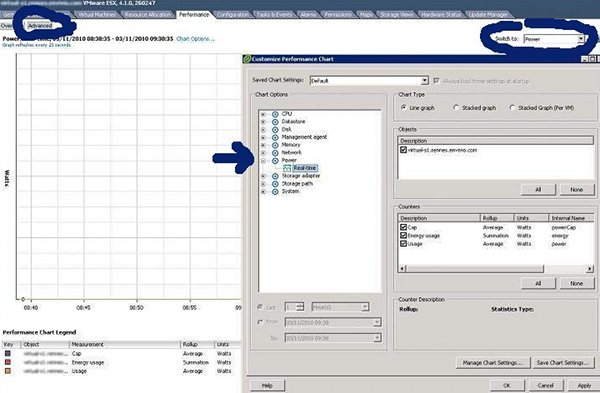600x393 pixels.
Task: Switch to the Configuration tab
Action: [233, 15]
